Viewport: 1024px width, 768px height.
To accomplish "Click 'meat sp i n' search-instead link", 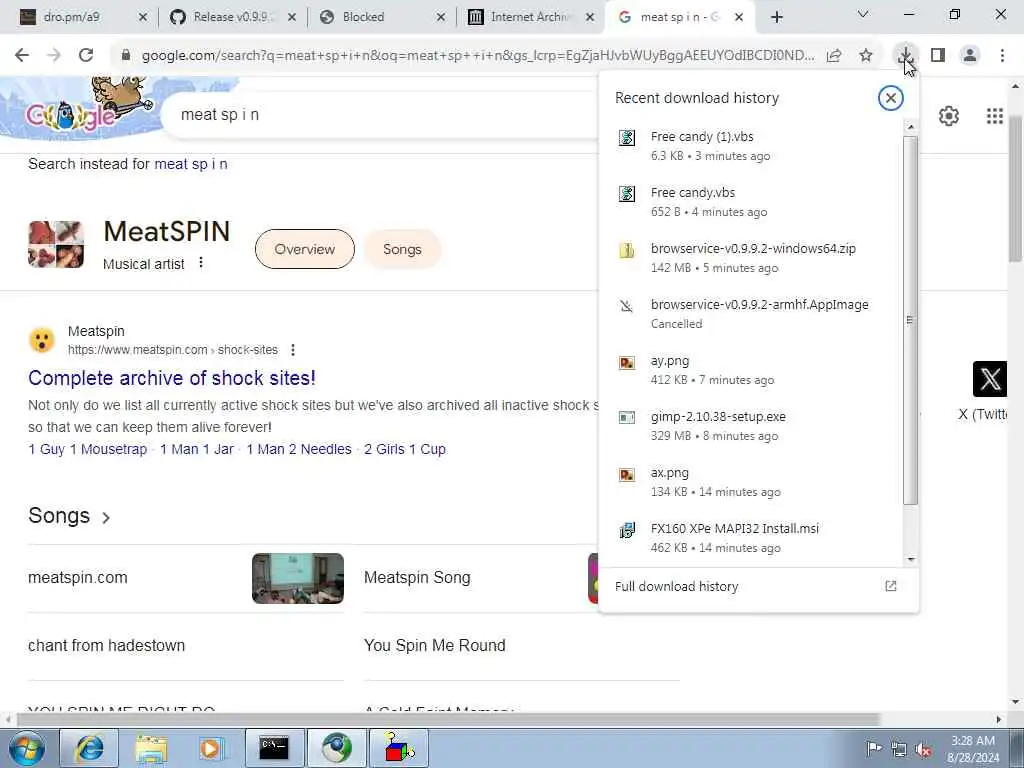I will pos(191,164).
